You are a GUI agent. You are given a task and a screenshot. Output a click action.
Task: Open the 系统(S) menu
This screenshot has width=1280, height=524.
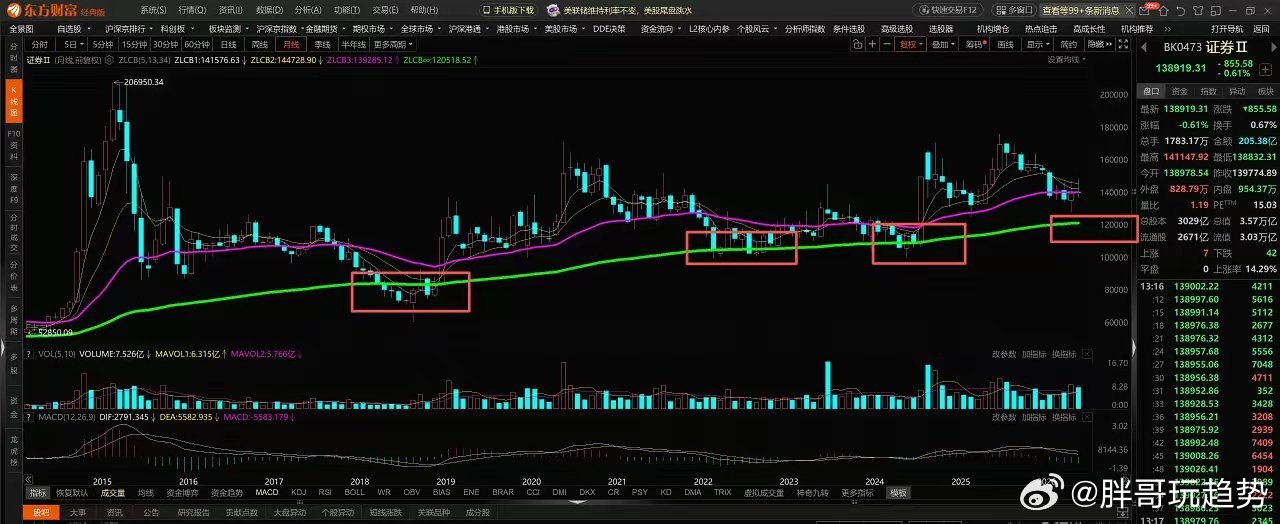pyautogui.click(x=153, y=9)
